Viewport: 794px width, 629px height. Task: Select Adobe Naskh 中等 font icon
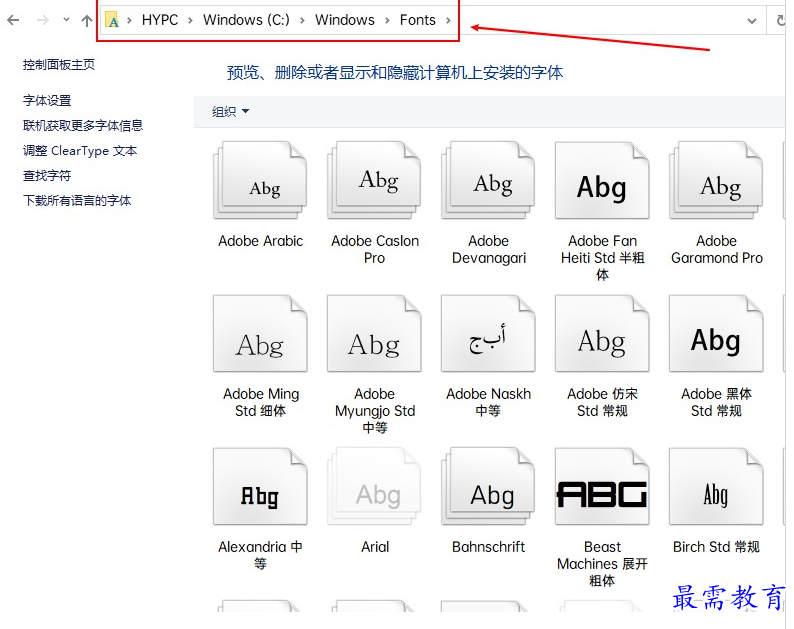pos(488,334)
